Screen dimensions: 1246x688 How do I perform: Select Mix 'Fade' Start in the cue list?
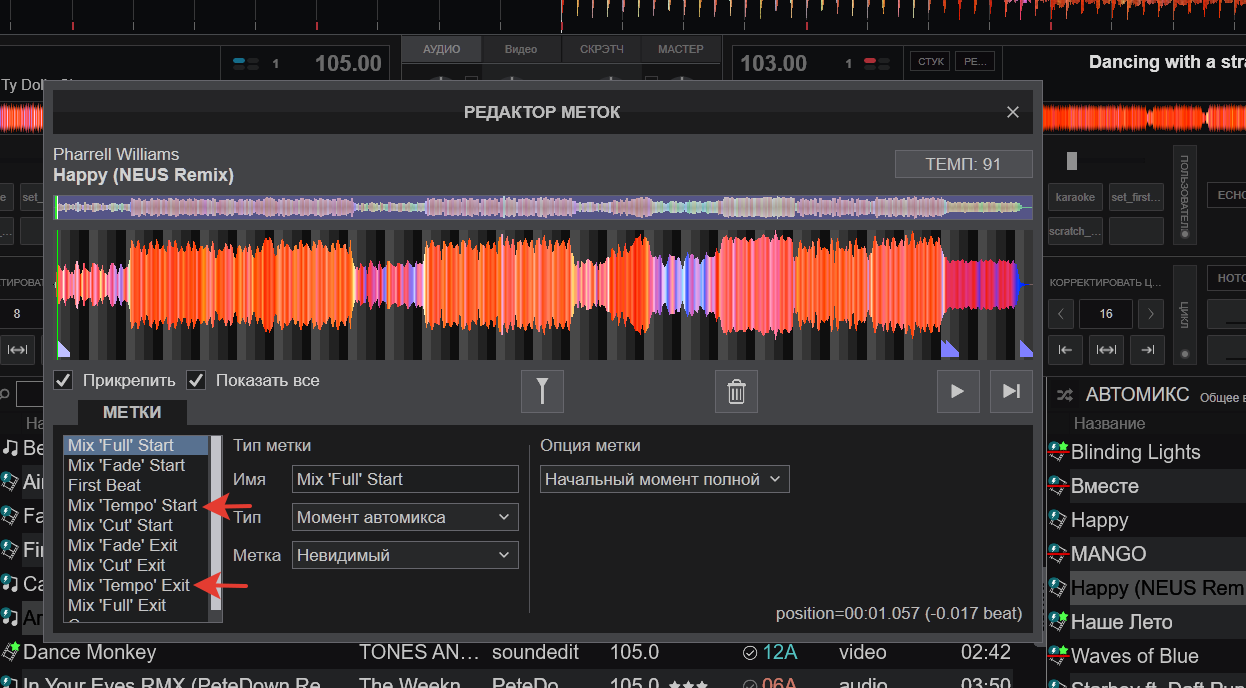pos(136,465)
